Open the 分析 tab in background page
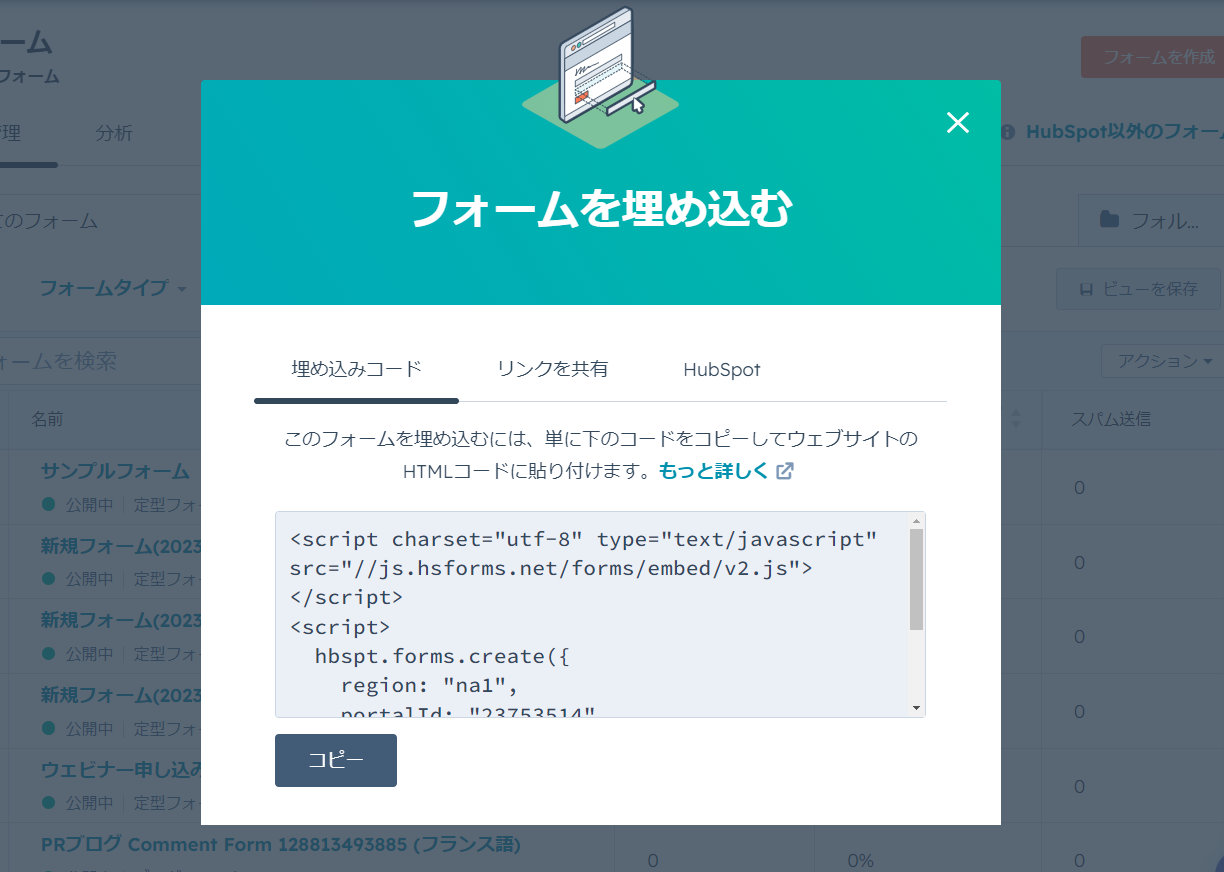Viewport: 1224px width, 872px height. click(114, 133)
